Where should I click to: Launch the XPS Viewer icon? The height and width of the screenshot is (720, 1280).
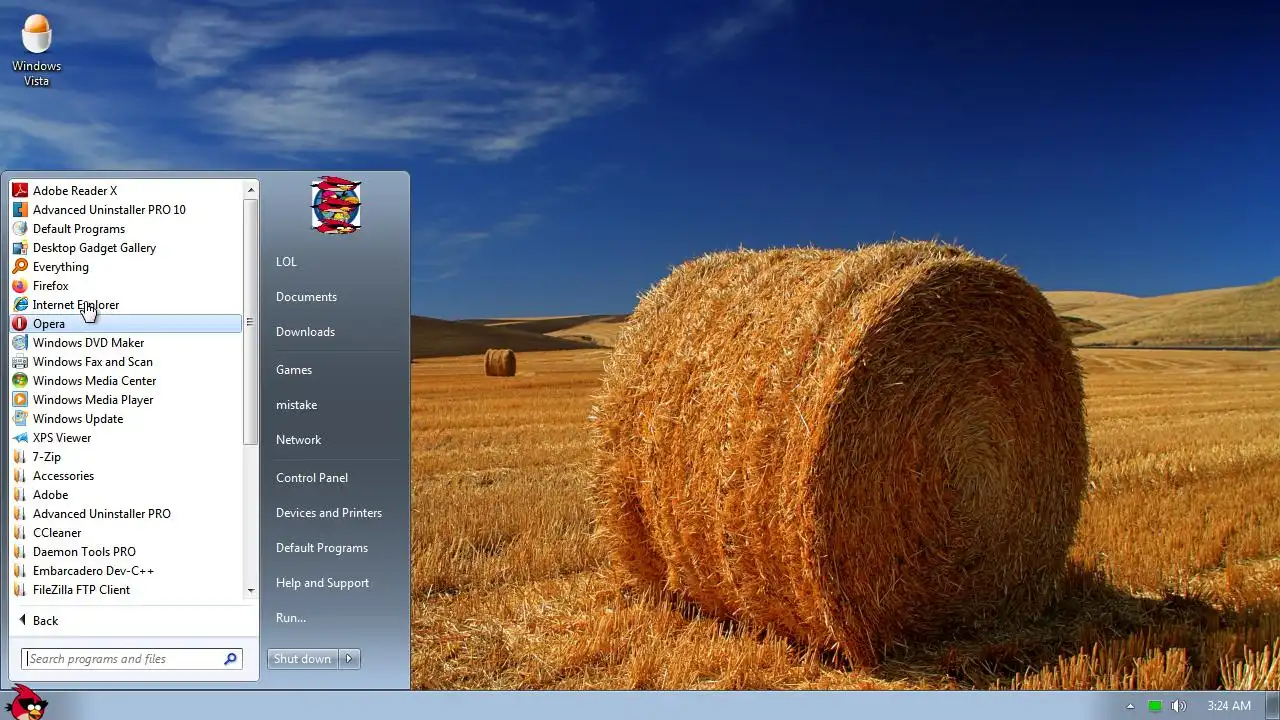[20, 437]
